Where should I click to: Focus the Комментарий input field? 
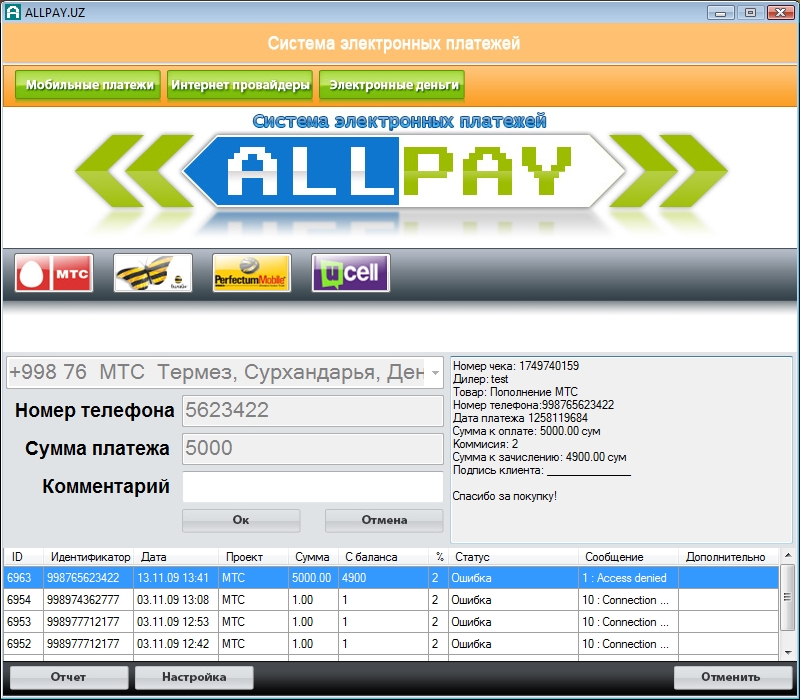312,487
